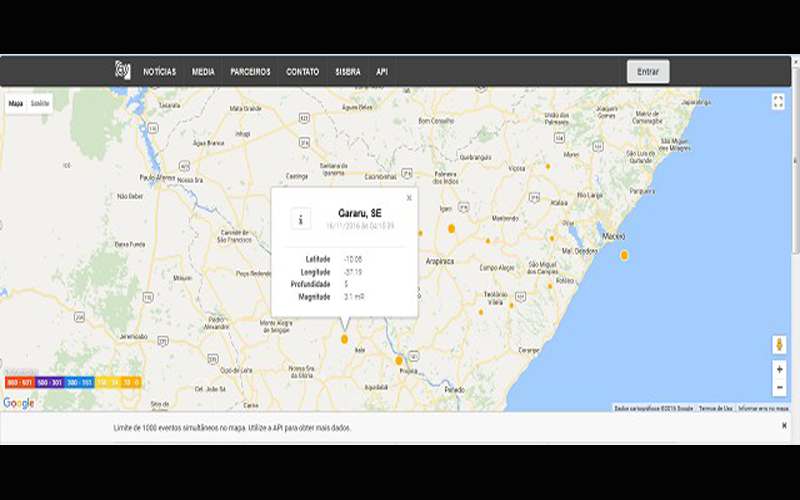Open the Termos de Uso link
800x500 pixels.
coord(715,408)
